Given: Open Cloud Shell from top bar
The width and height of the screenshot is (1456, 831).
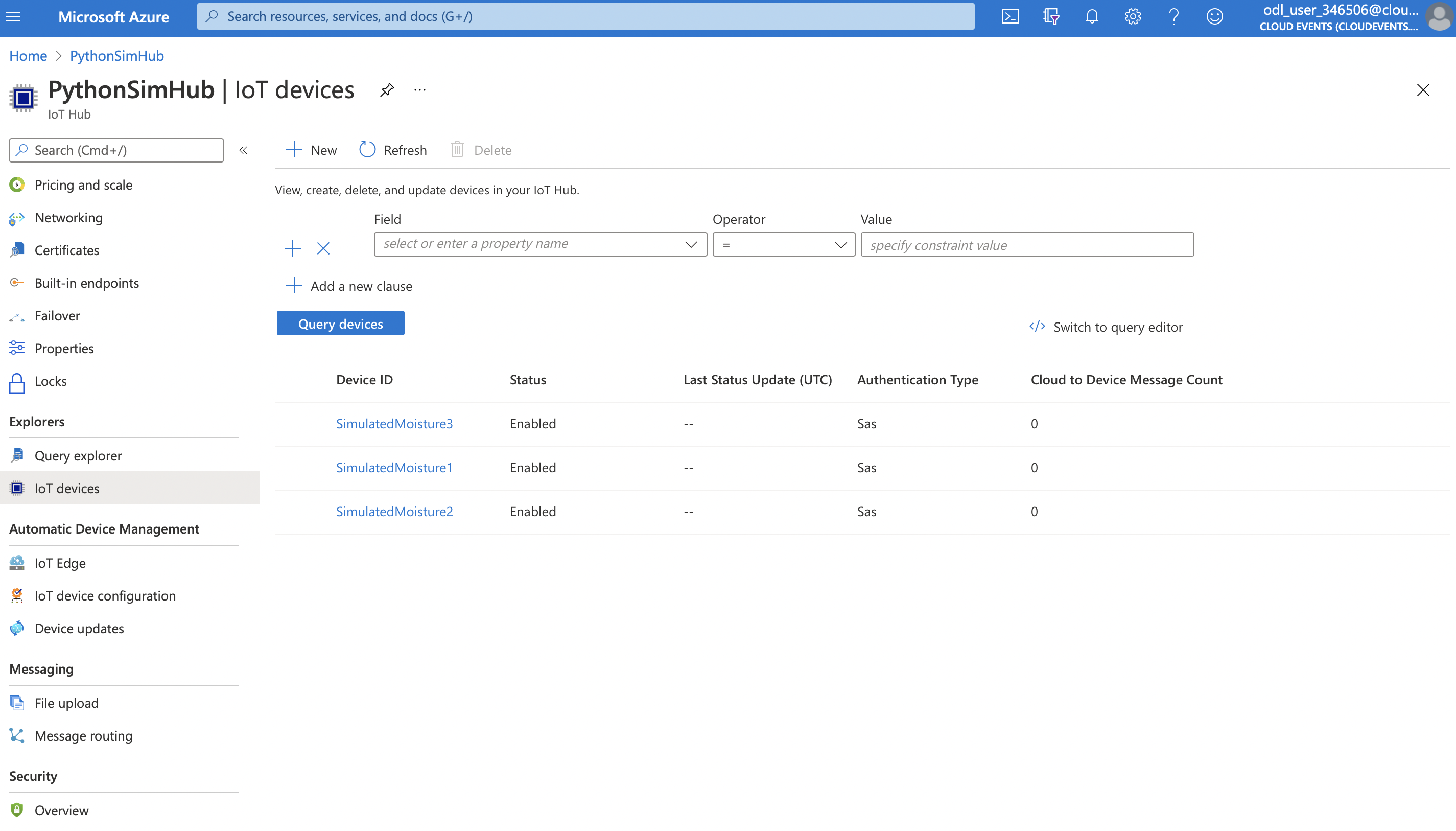Looking at the screenshot, I should point(1010,16).
